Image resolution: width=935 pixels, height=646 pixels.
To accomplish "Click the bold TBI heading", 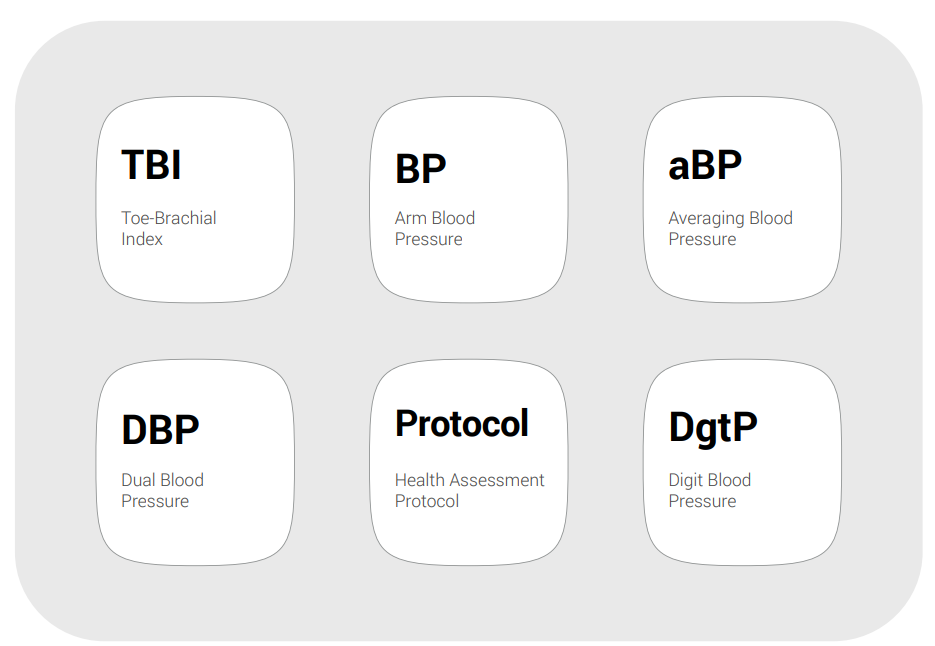I will [x=151, y=166].
